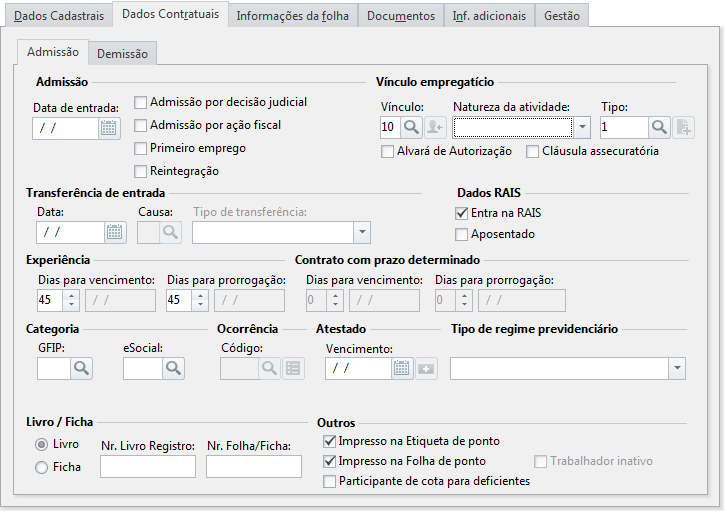This screenshot has height=514, width=727.
Task: Uncheck Entra na RAIS
Action: pyautogui.click(x=461, y=213)
